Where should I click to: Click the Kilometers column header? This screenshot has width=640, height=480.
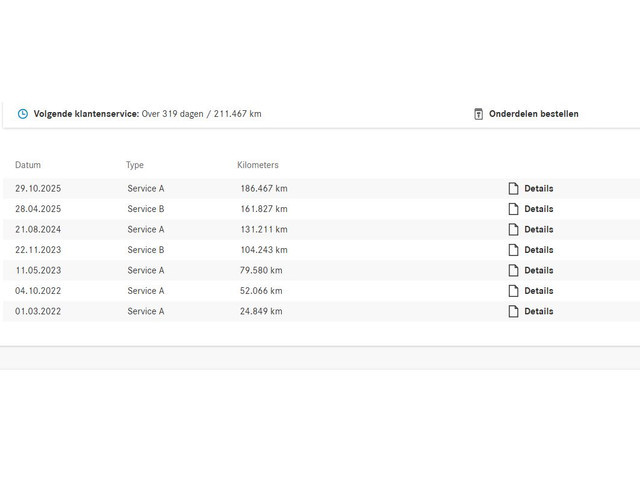pos(258,165)
